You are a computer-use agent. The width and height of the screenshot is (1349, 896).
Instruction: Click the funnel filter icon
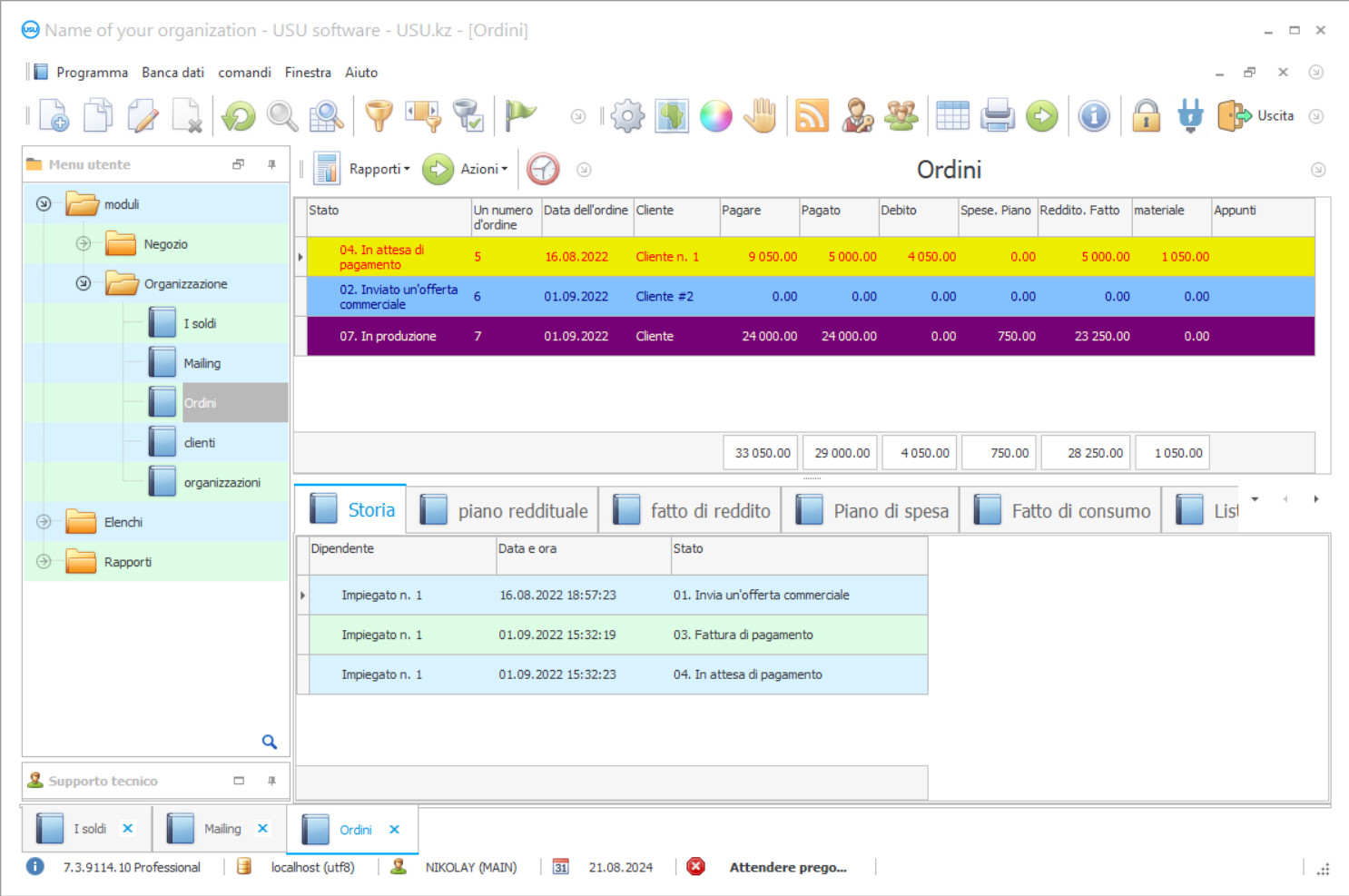click(379, 116)
